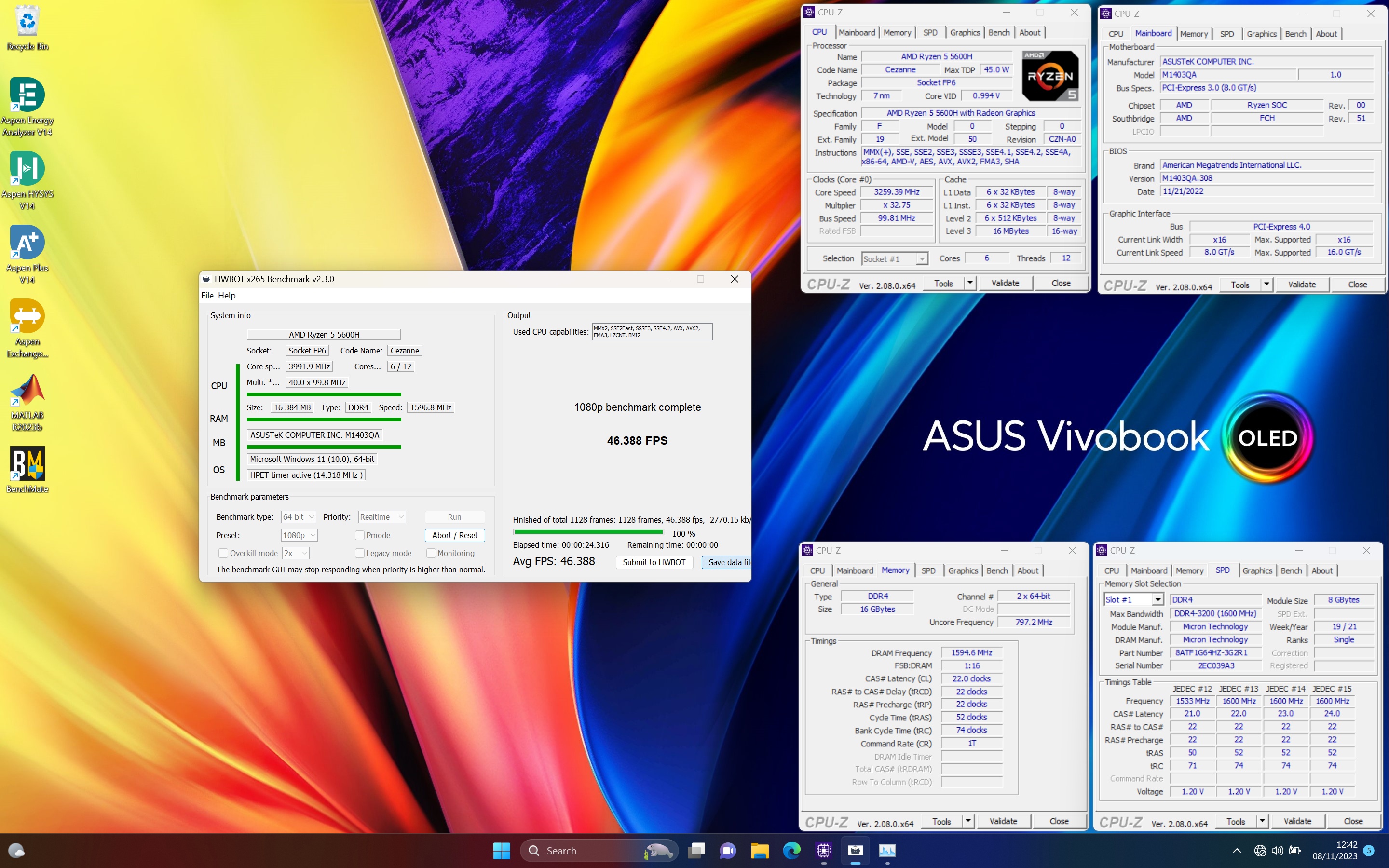Click the benchmark 100% progress bar
Viewport: 1389px width, 868px height.
[588, 532]
